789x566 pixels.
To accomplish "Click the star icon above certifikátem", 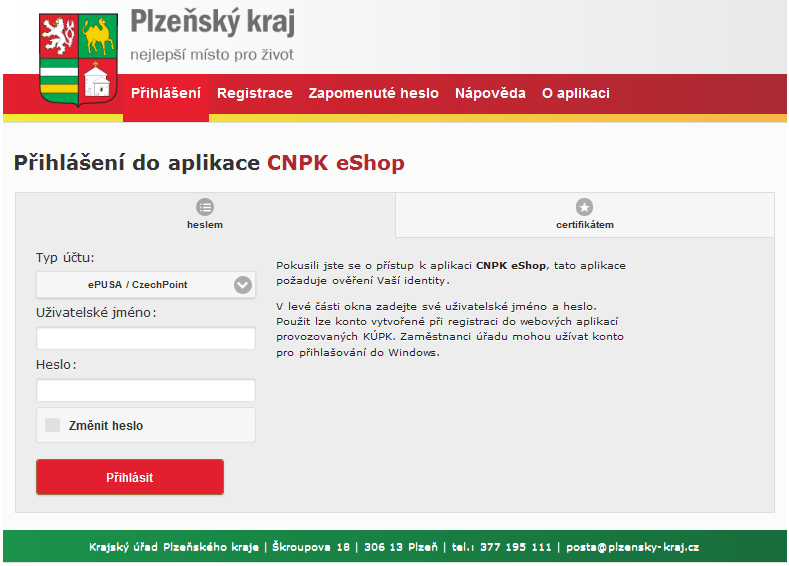I will [x=584, y=207].
